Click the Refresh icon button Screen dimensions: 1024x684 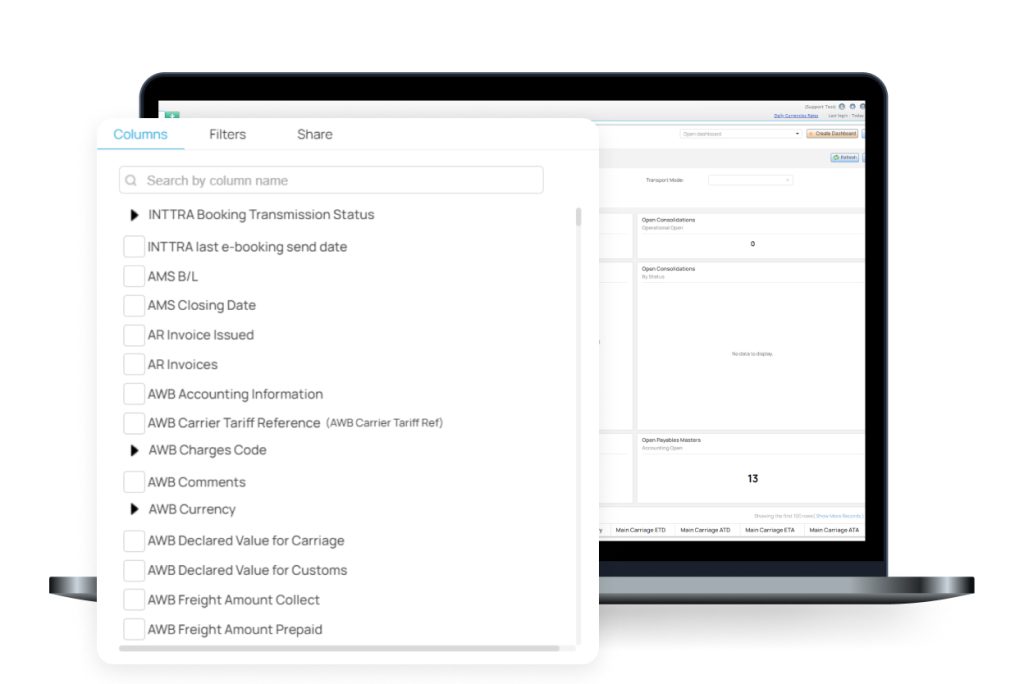(845, 158)
